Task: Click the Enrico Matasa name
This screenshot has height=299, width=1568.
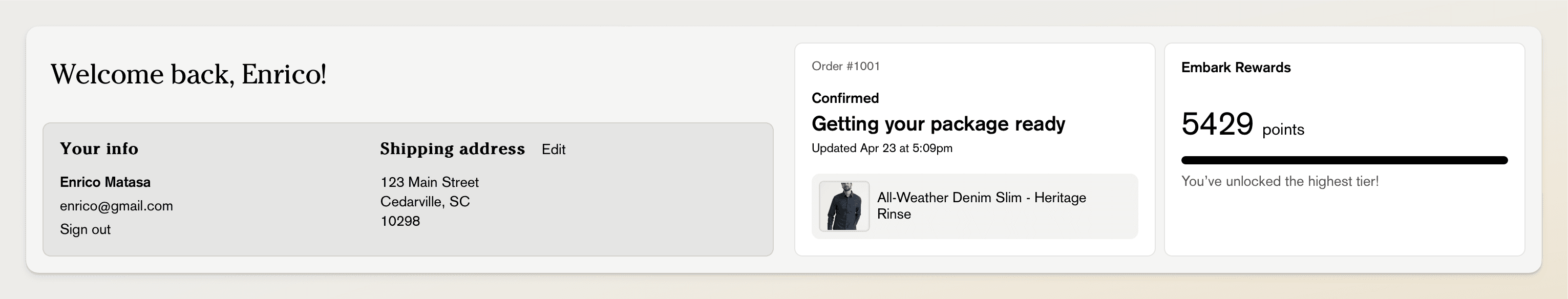Action: pos(104,182)
